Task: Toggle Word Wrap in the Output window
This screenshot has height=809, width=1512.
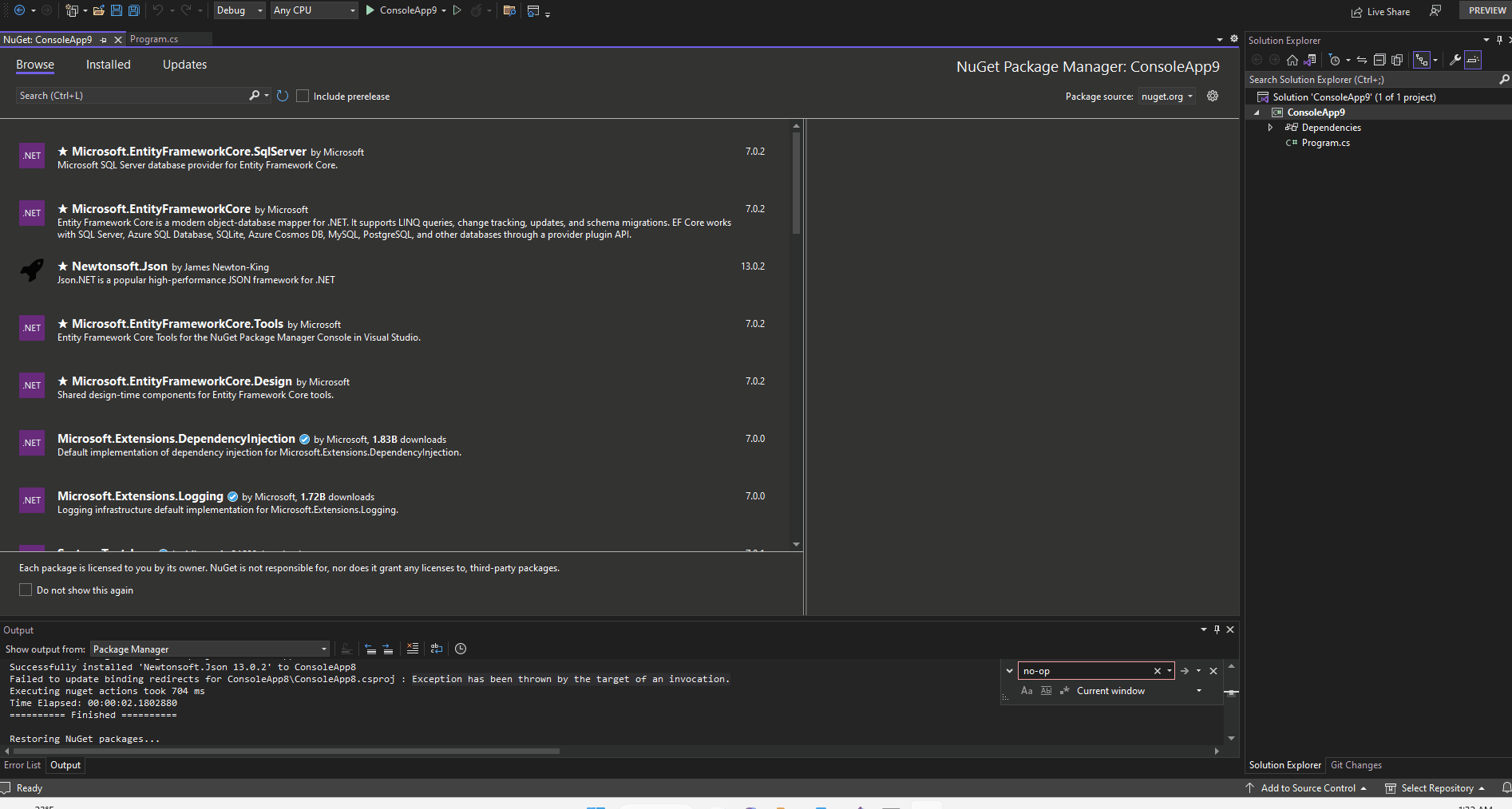Action: pos(436,649)
